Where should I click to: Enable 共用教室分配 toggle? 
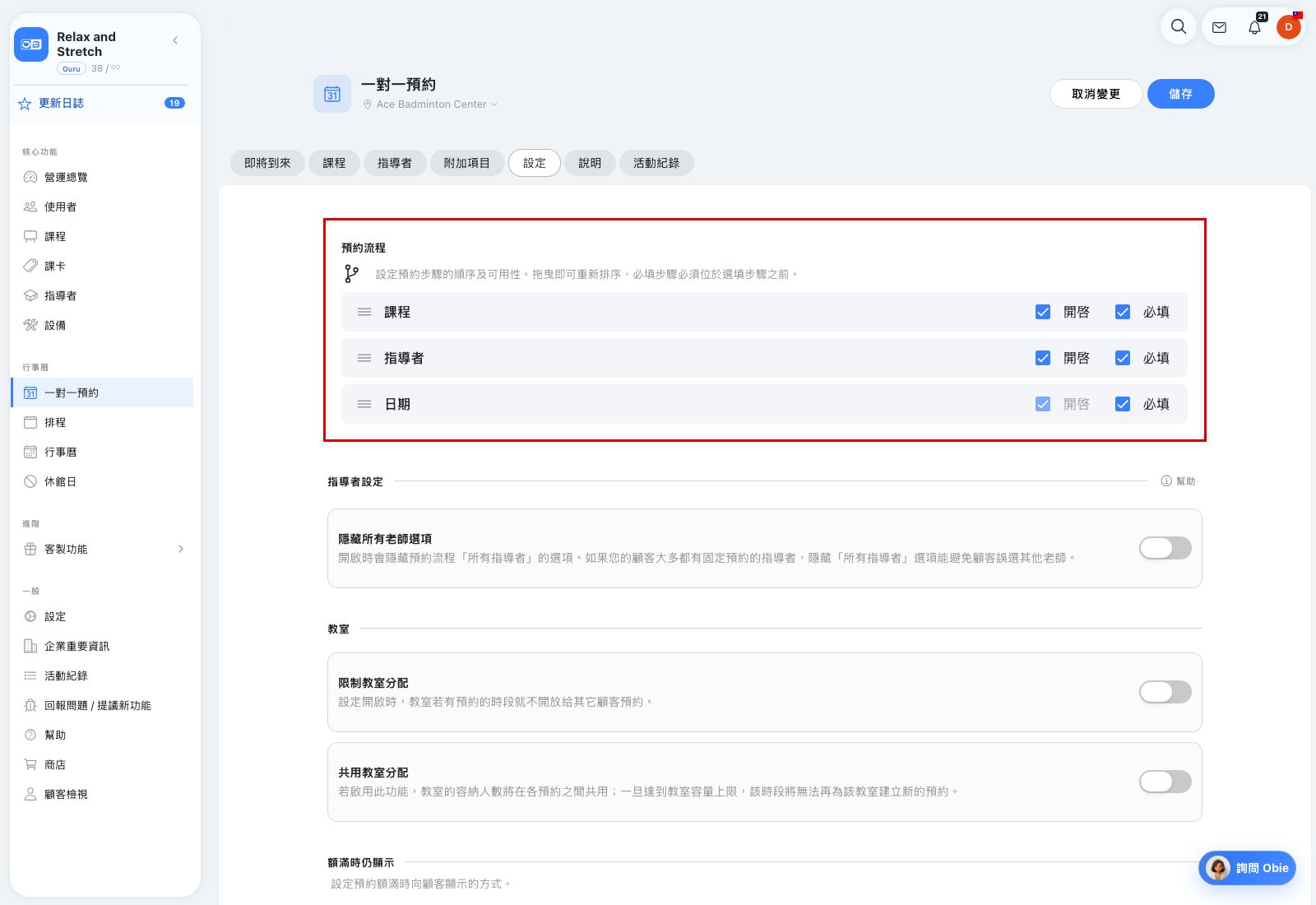(1165, 782)
